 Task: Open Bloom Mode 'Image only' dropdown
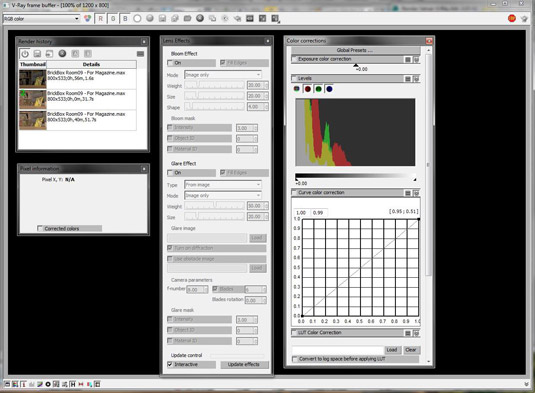[223, 75]
